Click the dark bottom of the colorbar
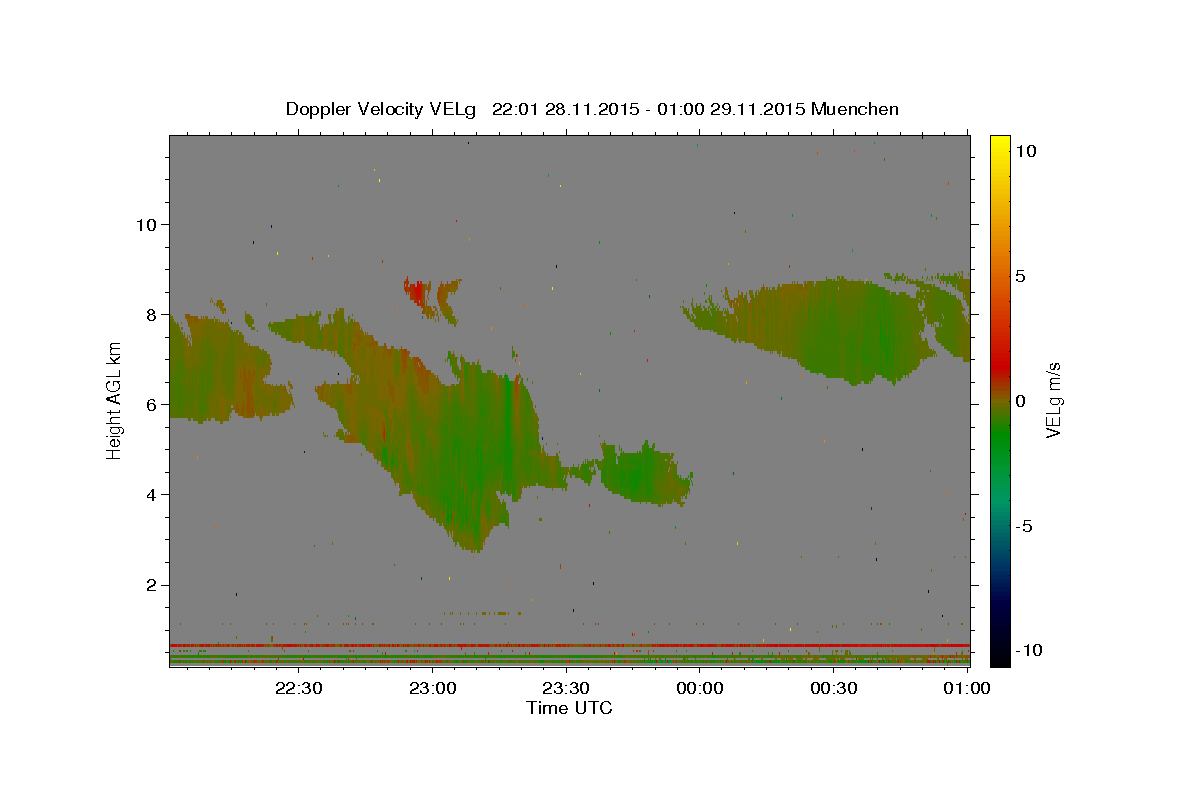Viewport: 1200px width, 800px height. pos(1000,650)
